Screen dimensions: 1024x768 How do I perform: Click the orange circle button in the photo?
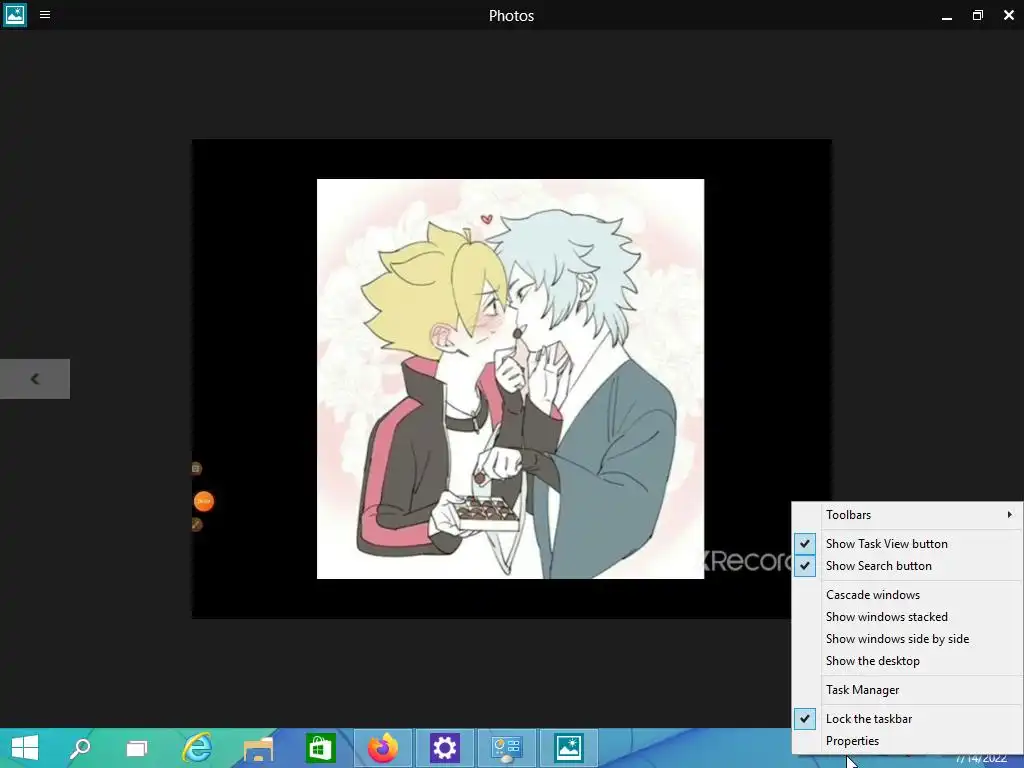(204, 502)
